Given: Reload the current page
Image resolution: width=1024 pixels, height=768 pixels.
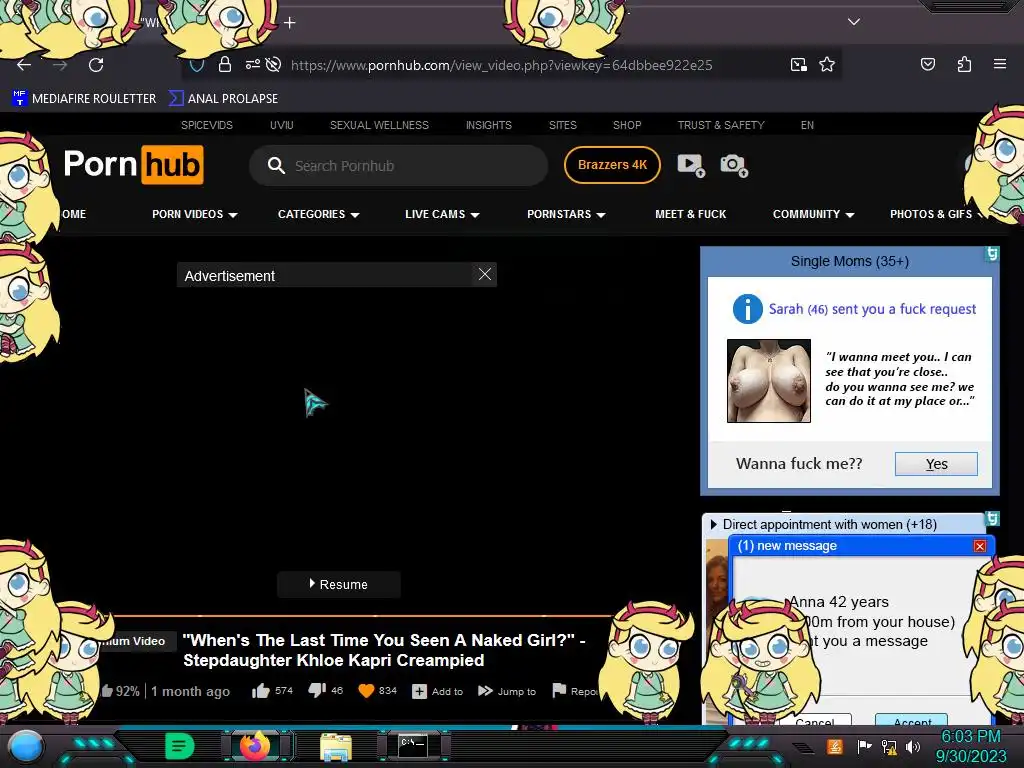Looking at the screenshot, I should tap(96, 65).
